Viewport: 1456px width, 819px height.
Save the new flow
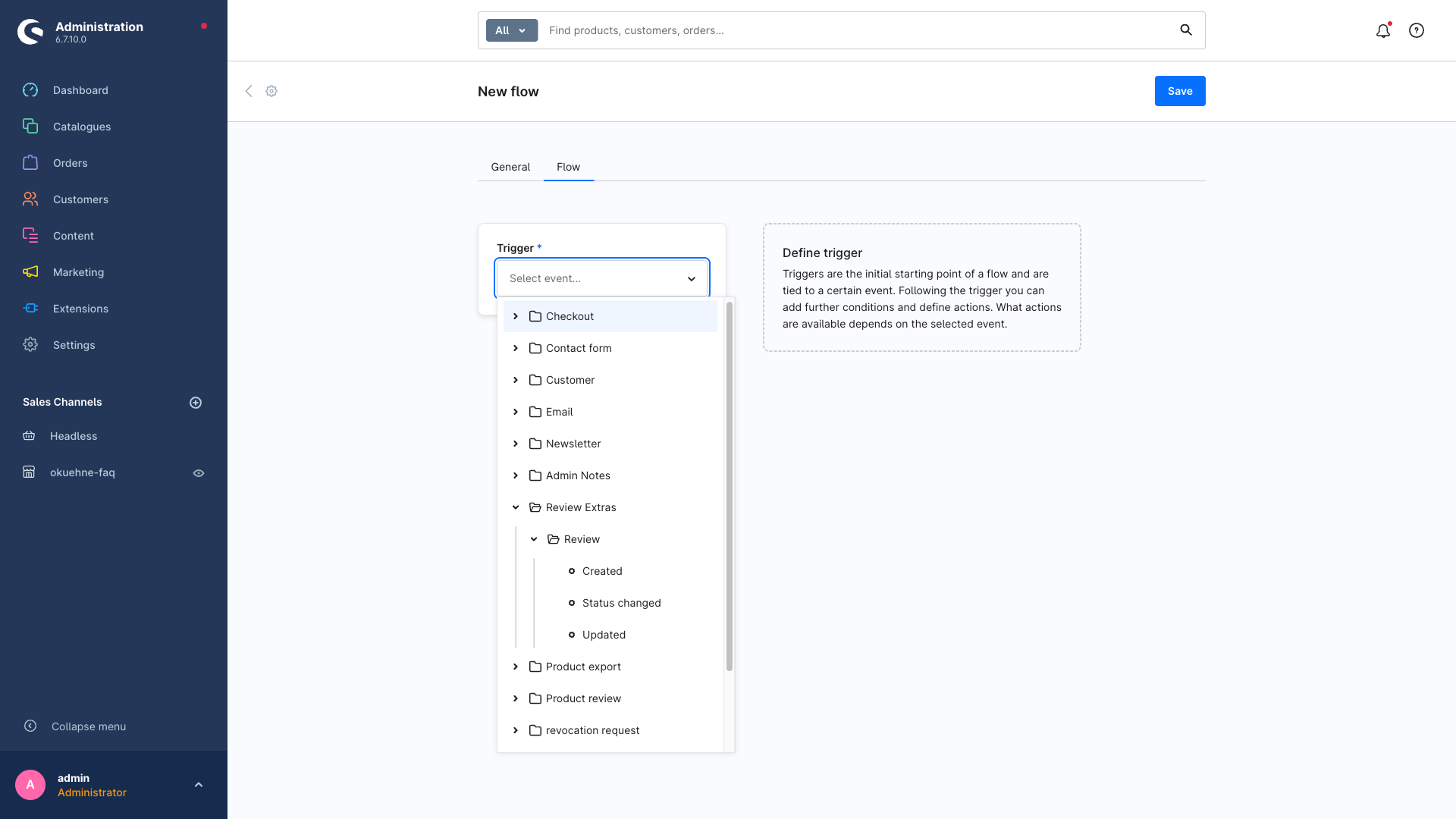click(1180, 91)
